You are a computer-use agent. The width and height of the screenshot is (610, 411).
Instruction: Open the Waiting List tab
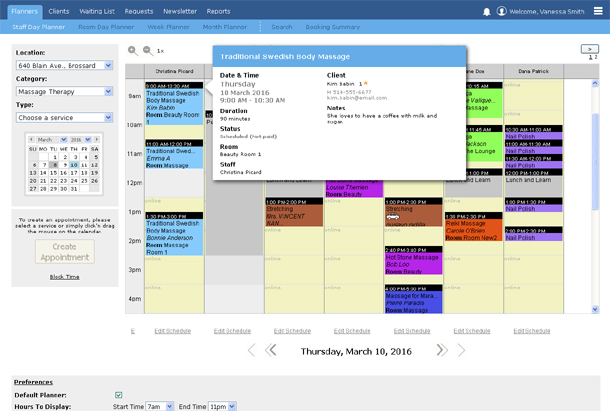(x=97, y=12)
